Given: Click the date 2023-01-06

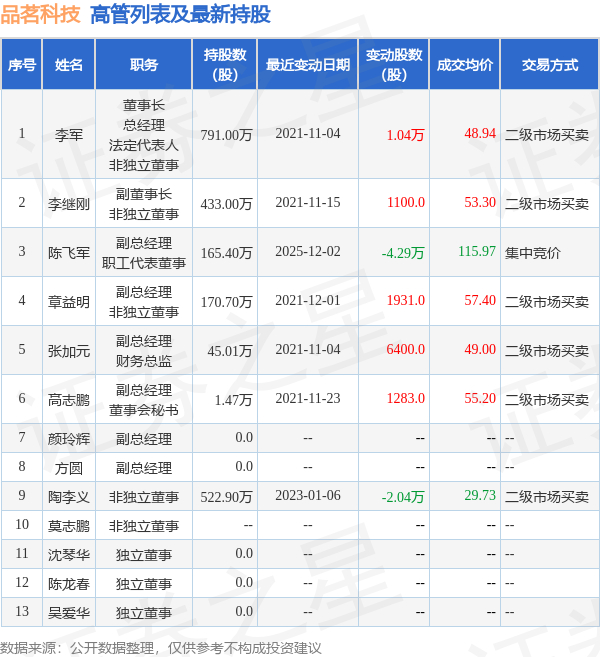Looking at the screenshot, I should pos(308,495).
